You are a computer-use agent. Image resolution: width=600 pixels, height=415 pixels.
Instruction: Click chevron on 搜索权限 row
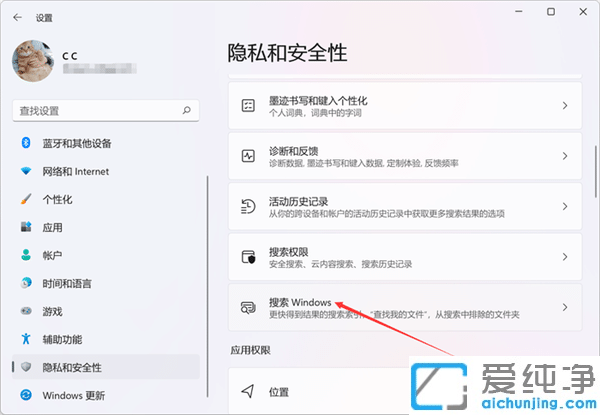(565, 257)
